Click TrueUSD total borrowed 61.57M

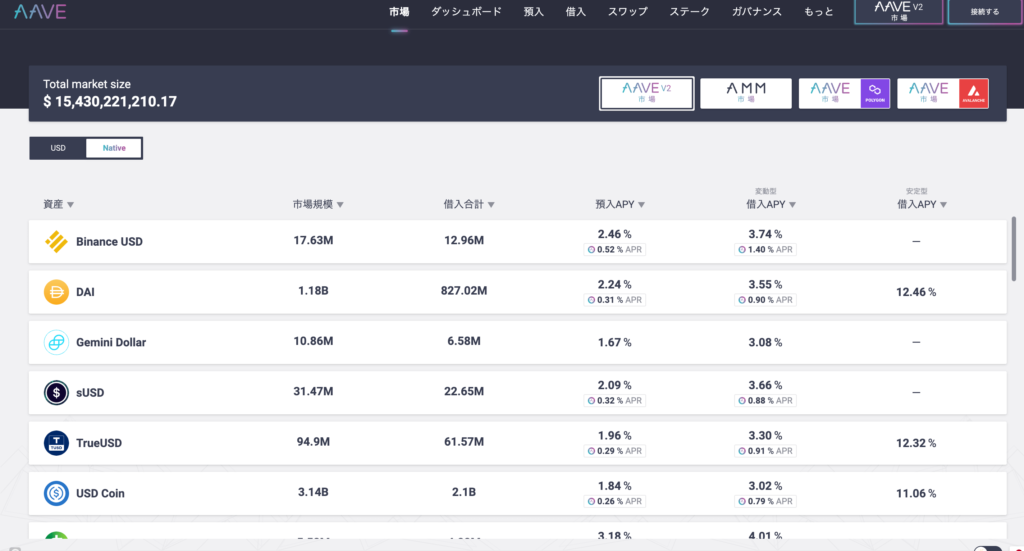point(464,441)
